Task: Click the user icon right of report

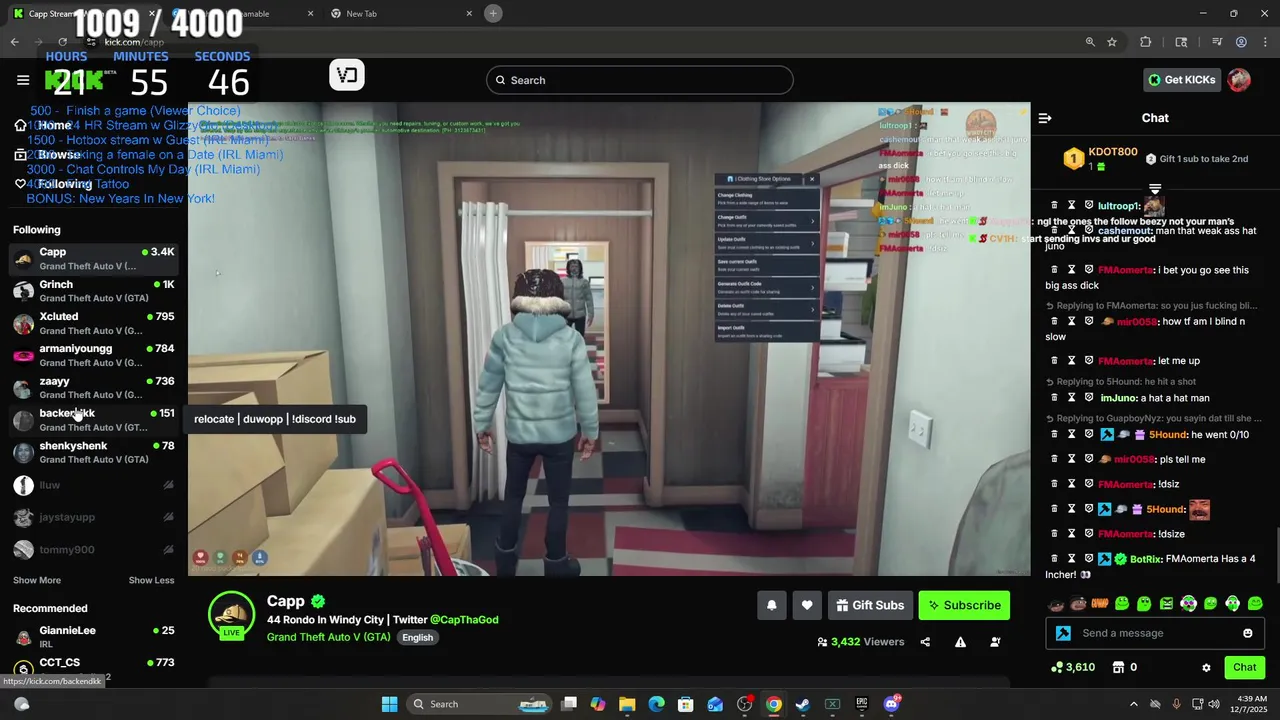Action: (x=995, y=642)
